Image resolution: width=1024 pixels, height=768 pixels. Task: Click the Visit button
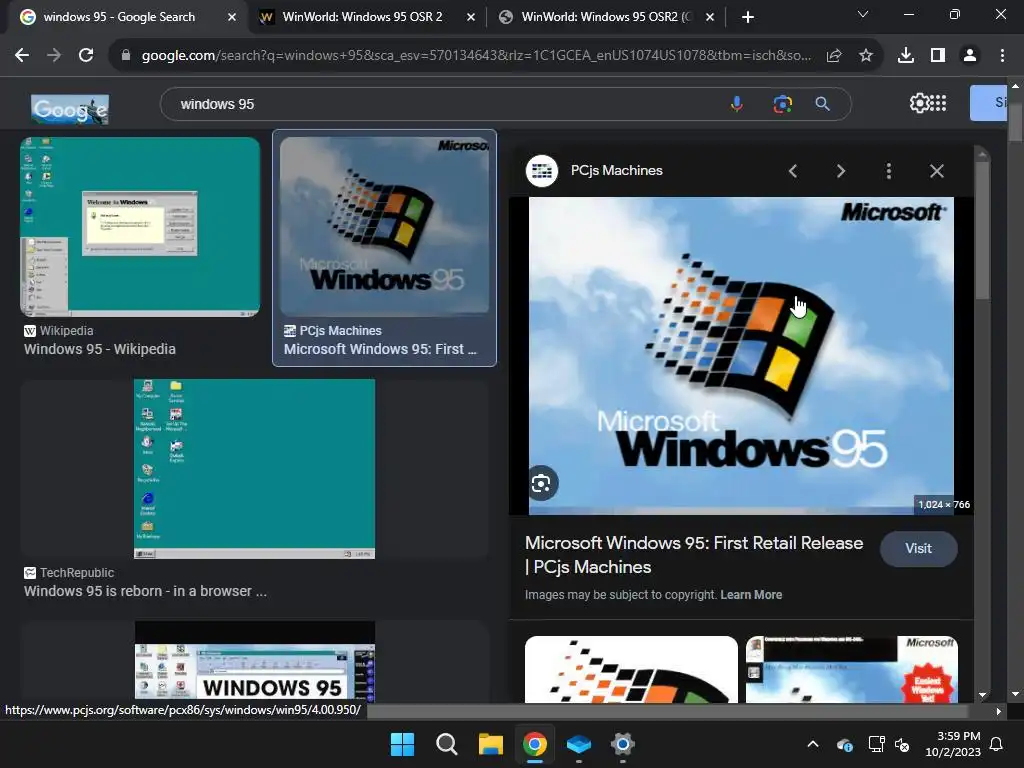918,549
